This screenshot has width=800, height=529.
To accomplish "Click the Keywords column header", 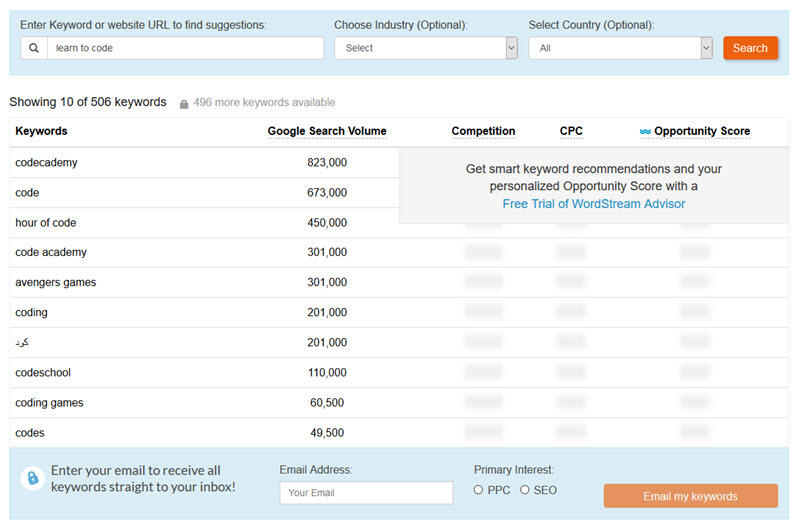I will click(x=41, y=131).
